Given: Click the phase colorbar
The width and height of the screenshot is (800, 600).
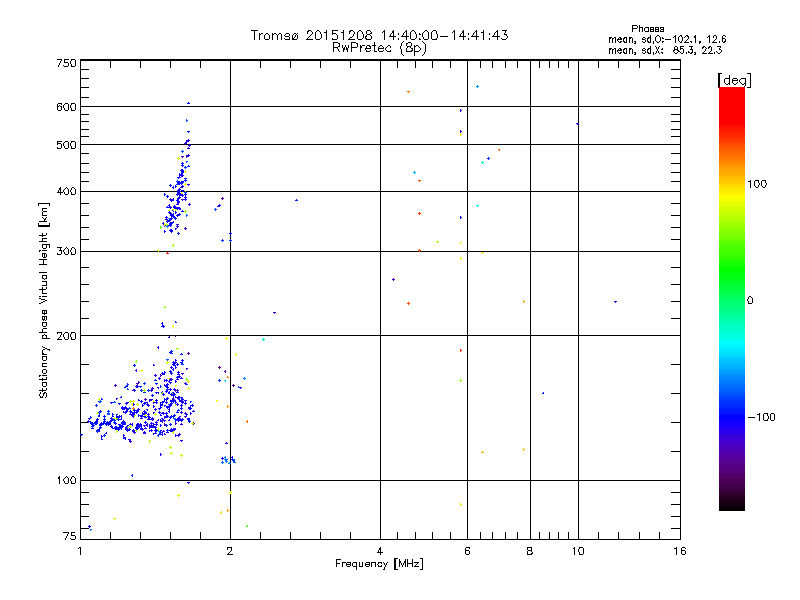Looking at the screenshot, I should click(x=732, y=299).
